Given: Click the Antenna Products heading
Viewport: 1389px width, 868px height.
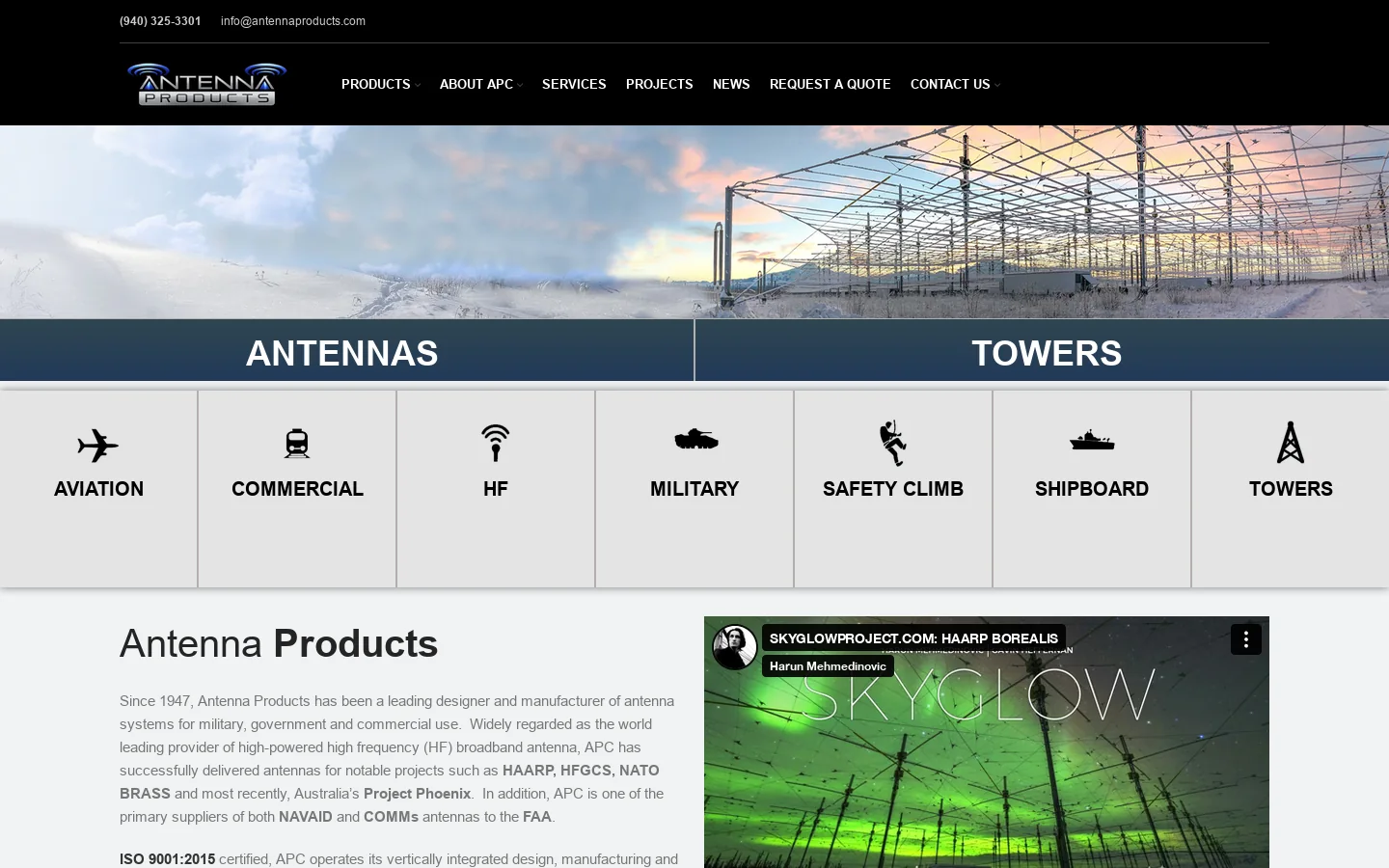Looking at the screenshot, I should tap(279, 643).
